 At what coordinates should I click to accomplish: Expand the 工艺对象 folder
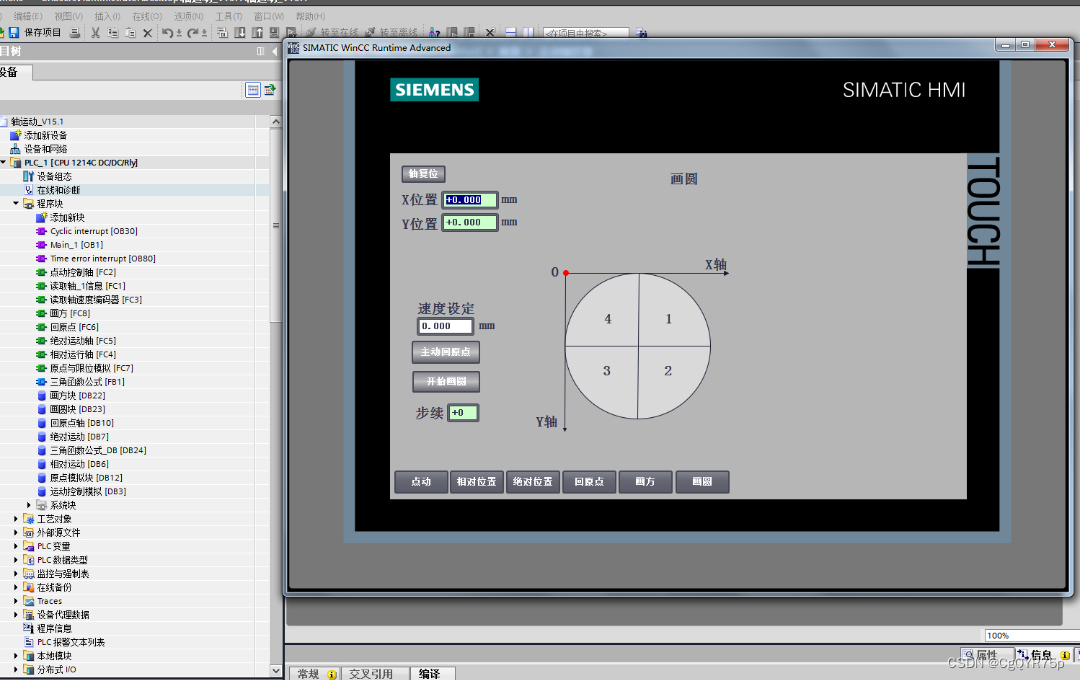click(x=16, y=519)
